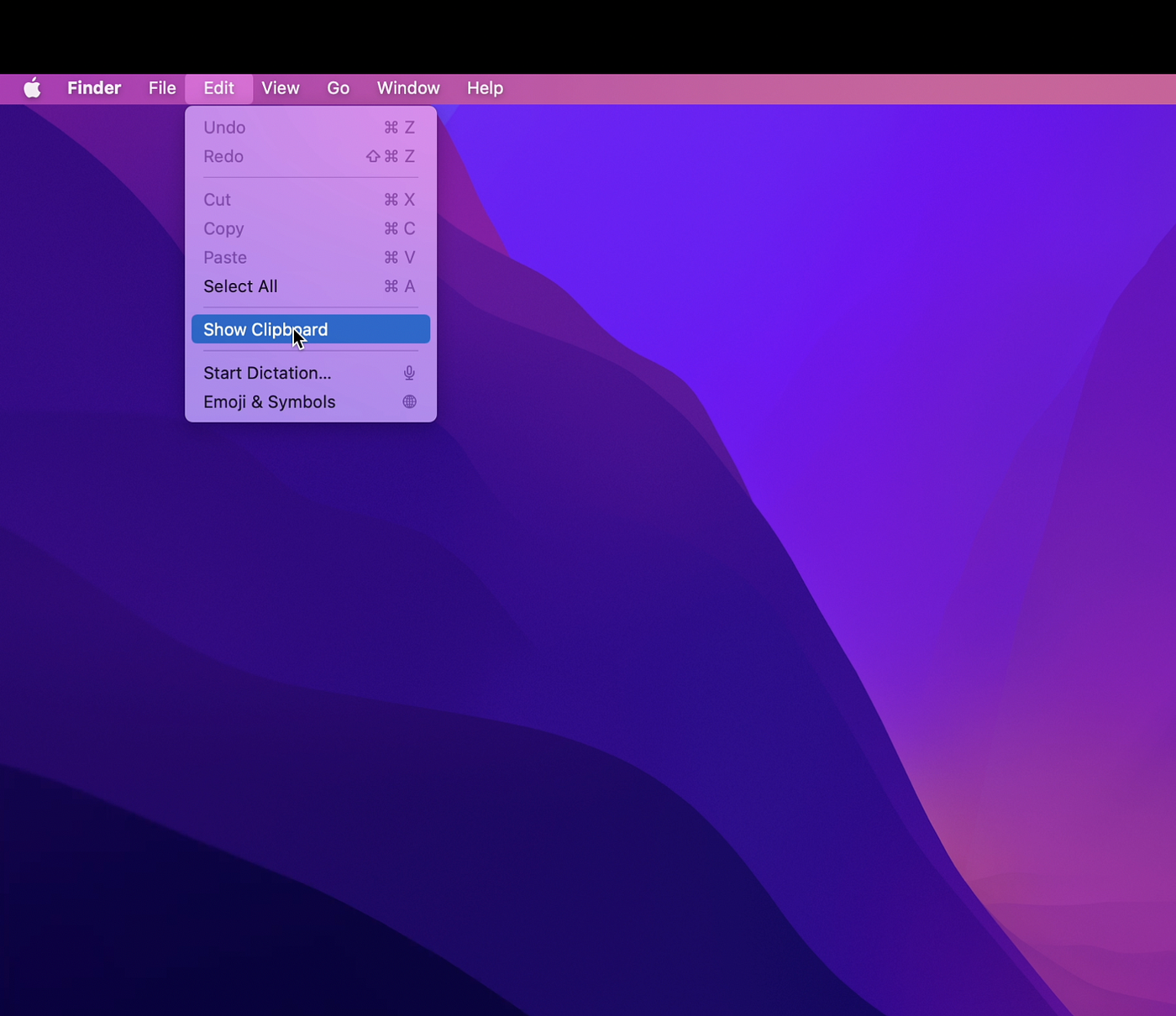Screen dimensions: 1176x1016
Task: Choose Select All from Edit menu
Action: coord(311,286)
